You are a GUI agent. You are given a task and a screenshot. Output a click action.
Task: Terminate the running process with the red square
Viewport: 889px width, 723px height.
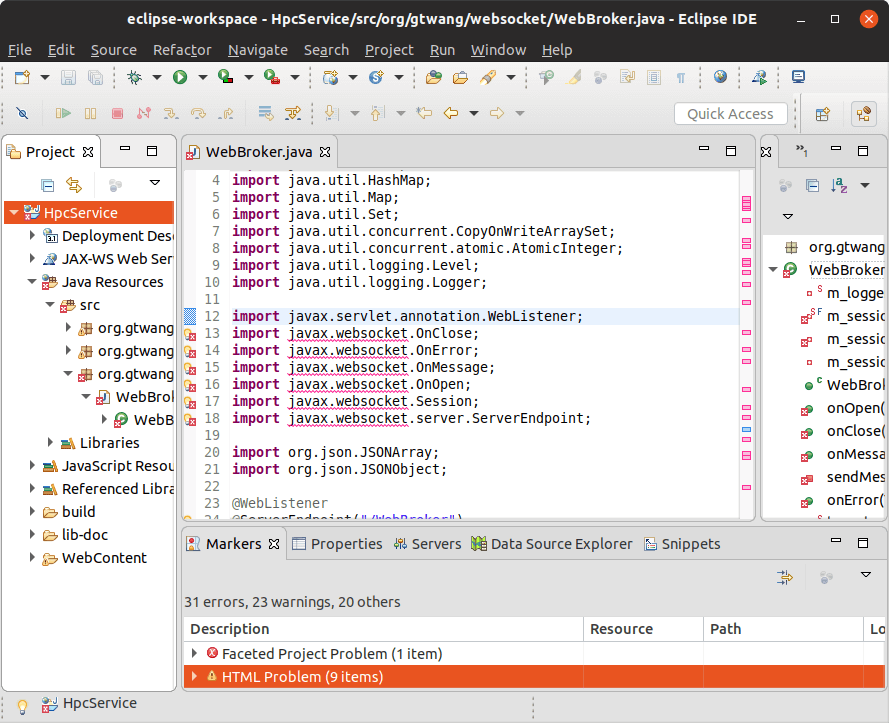(x=115, y=113)
